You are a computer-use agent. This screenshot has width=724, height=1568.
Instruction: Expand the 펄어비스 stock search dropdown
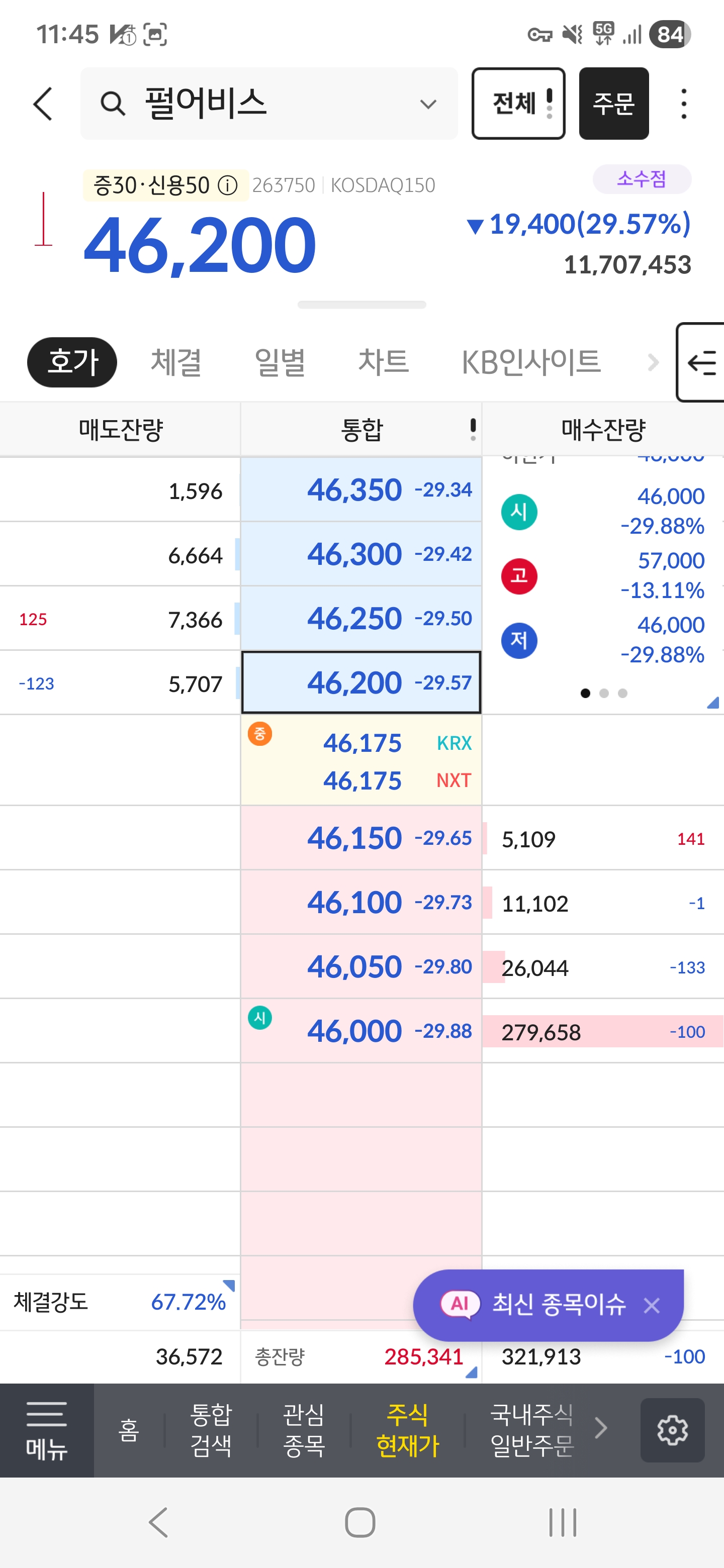(428, 104)
